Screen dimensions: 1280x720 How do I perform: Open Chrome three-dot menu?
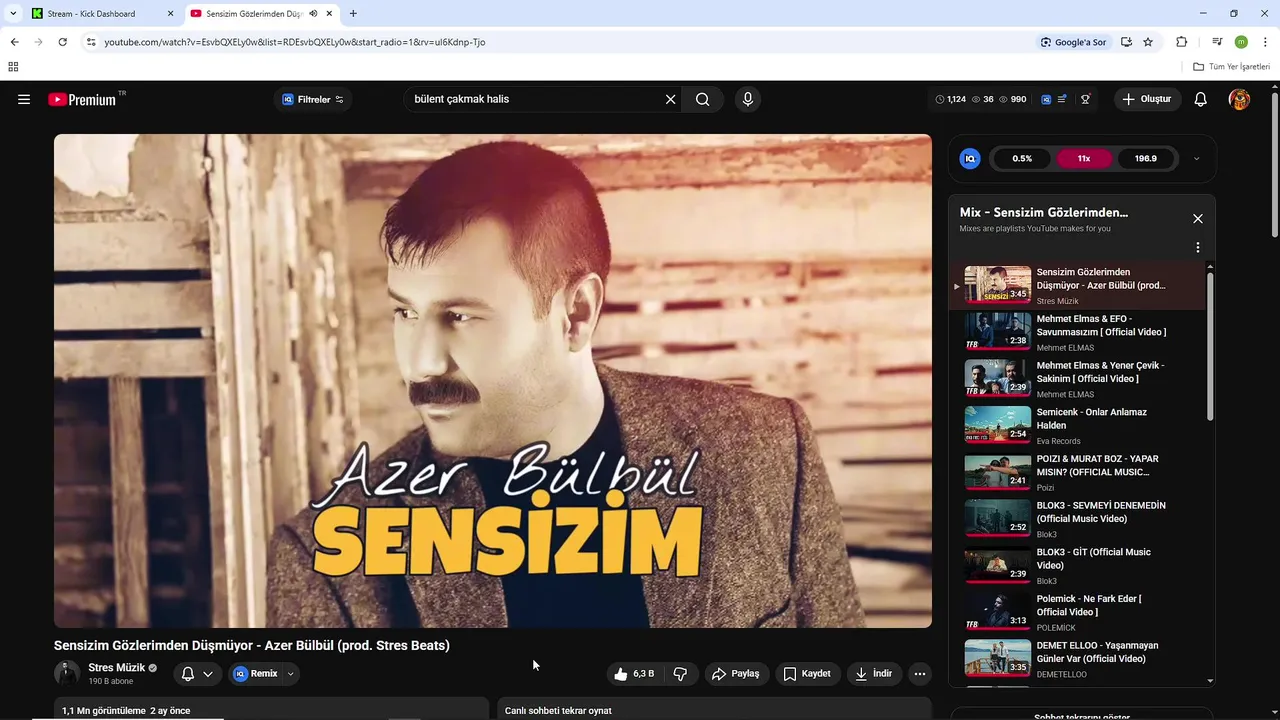pyautogui.click(x=1264, y=42)
